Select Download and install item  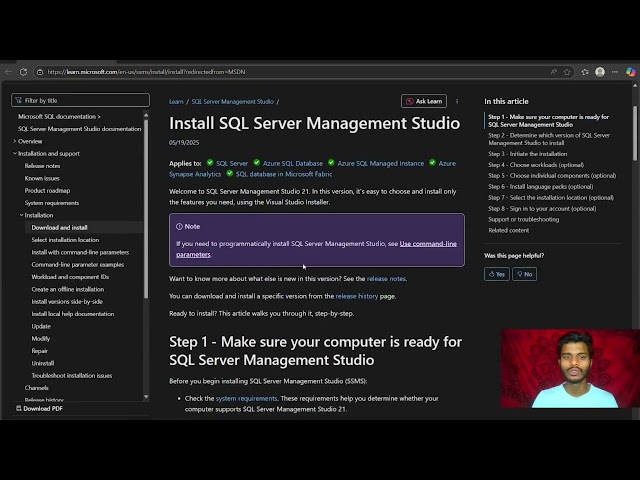point(60,227)
